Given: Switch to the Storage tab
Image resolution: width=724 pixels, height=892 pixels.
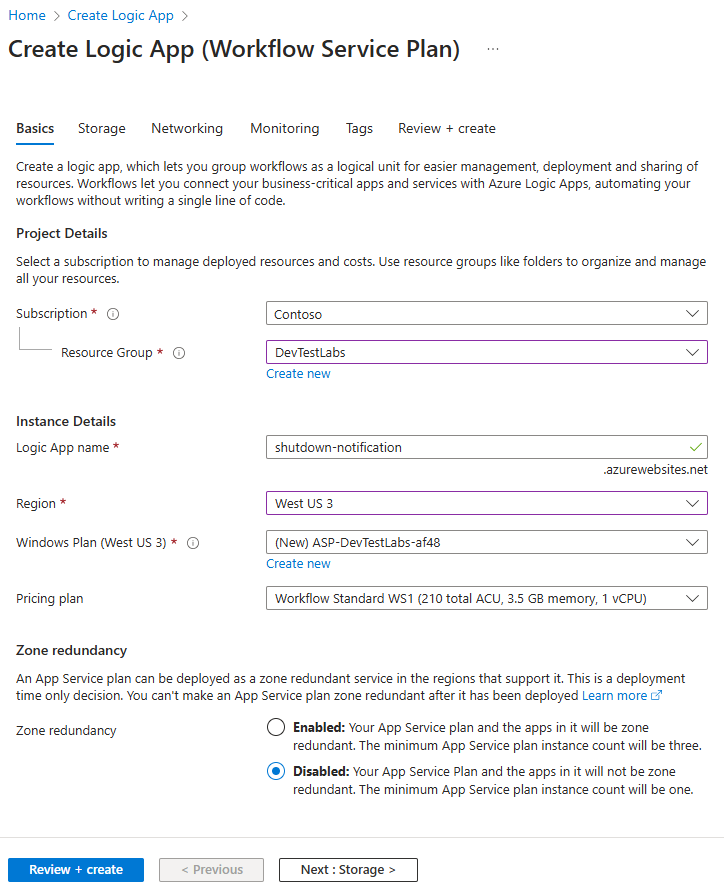Looking at the screenshot, I should pos(101,128).
